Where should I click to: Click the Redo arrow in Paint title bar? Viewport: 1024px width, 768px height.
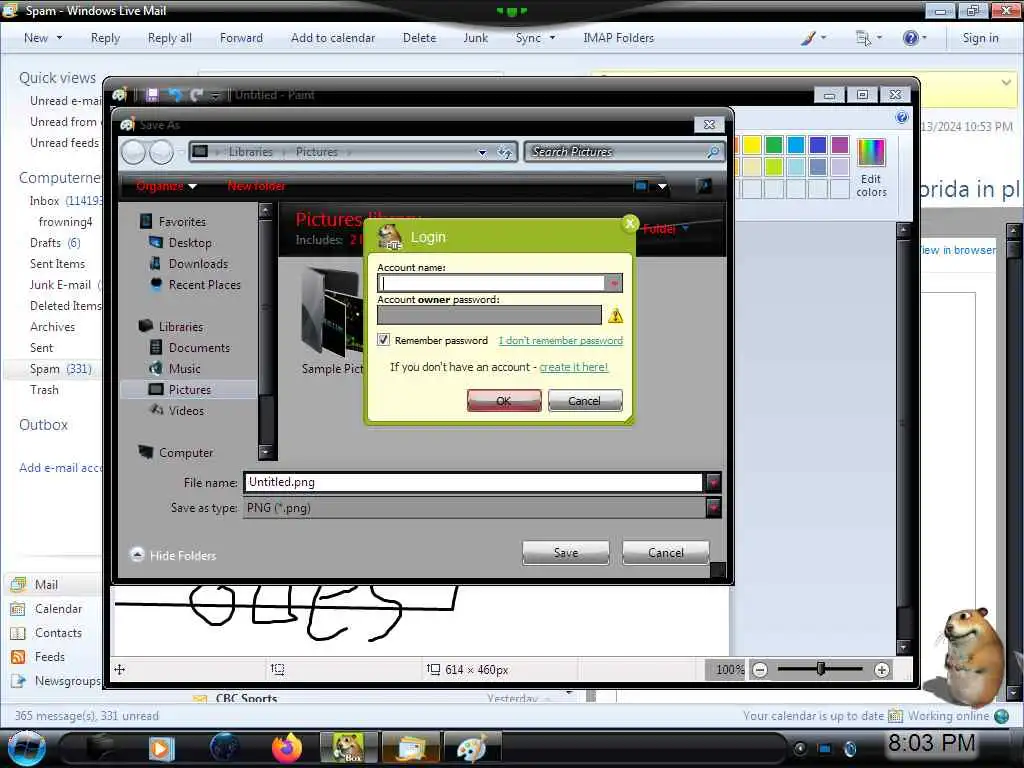click(x=197, y=95)
